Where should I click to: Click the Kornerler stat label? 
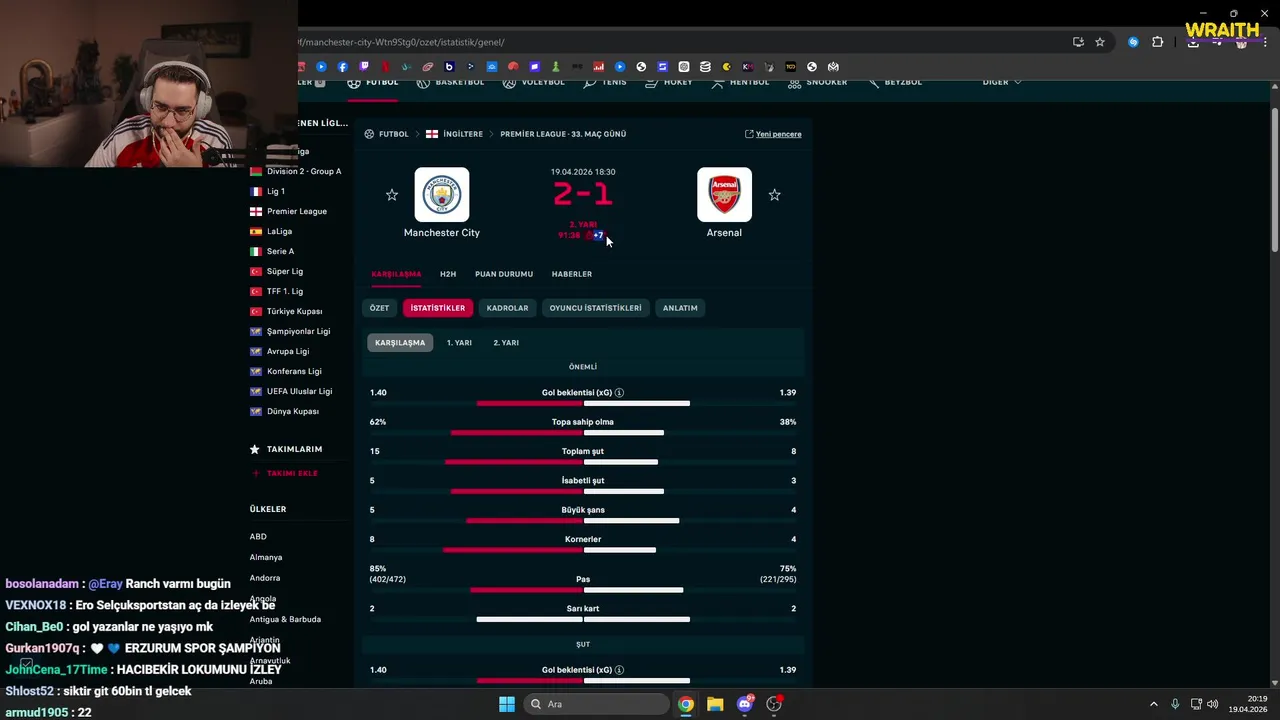pos(583,539)
